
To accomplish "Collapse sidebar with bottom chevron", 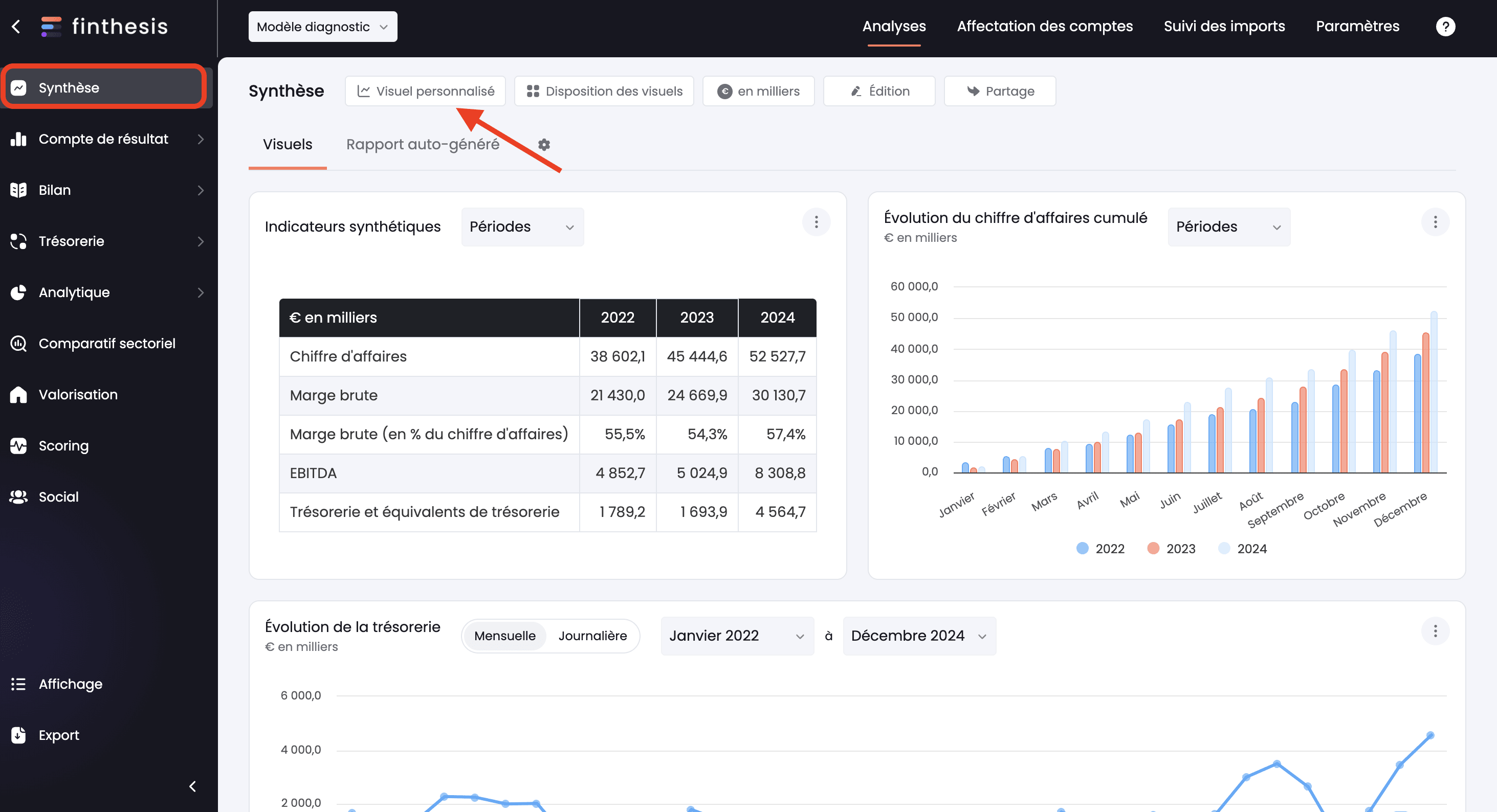I will pos(192,786).
